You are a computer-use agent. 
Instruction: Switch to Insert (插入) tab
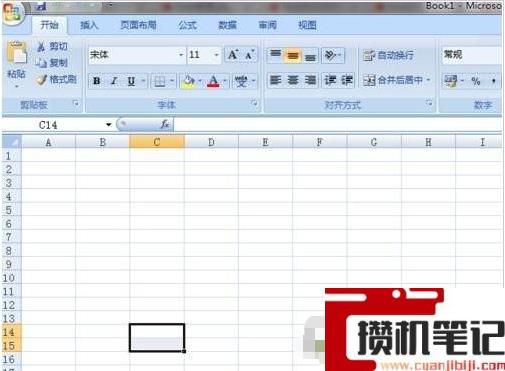click(89, 25)
